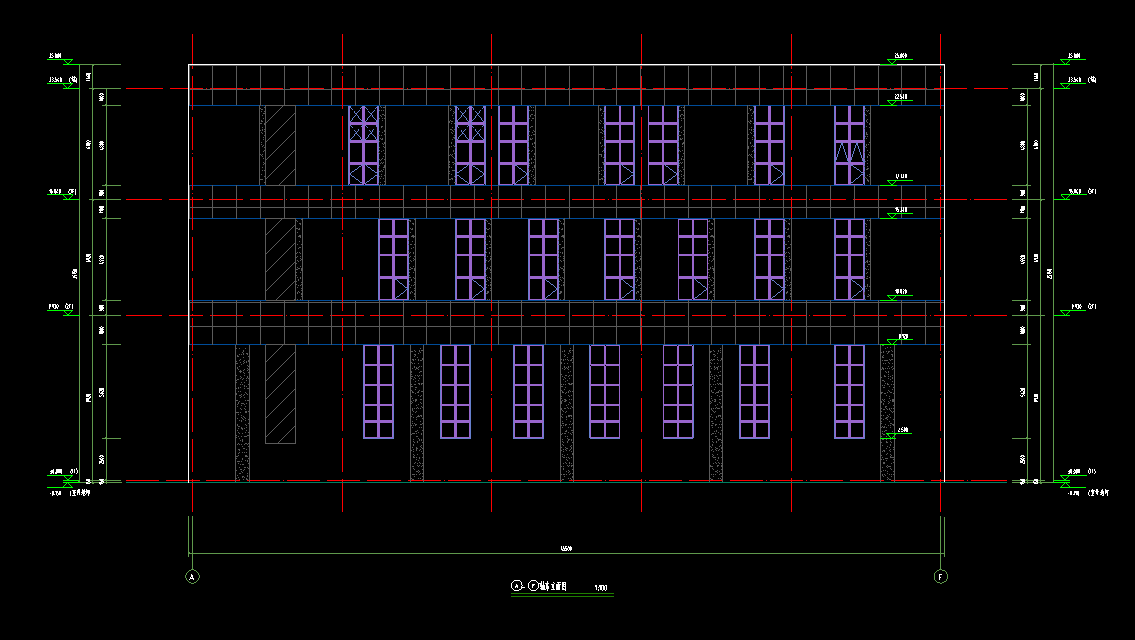This screenshot has width=1135, height=640.
Task: Select the overall width dimension text at bottom
Action: click(x=566, y=548)
